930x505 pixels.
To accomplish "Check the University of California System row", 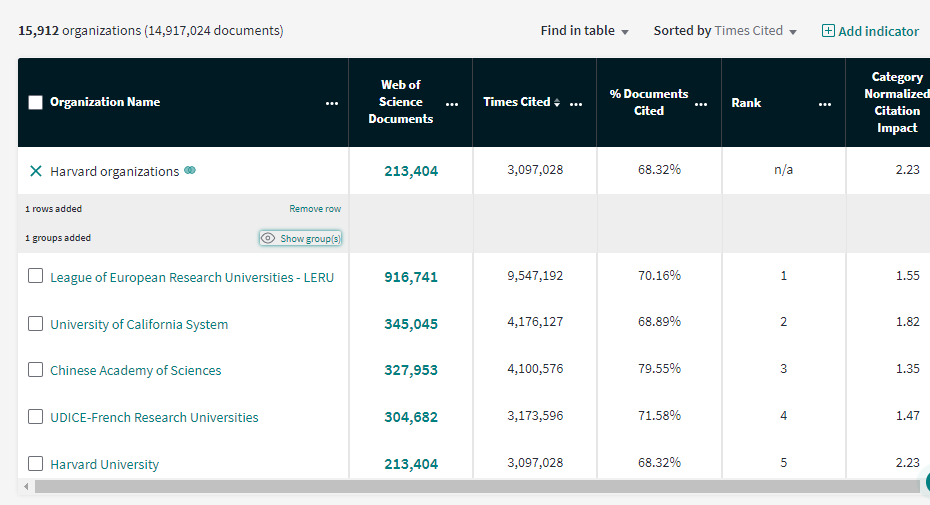I will point(36,324).
